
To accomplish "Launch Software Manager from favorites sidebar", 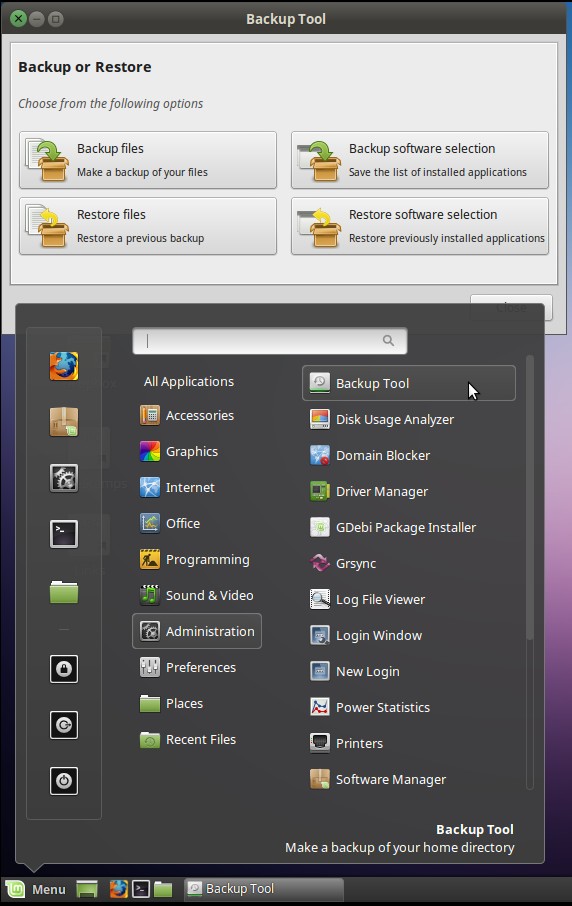I will (64, 422).
